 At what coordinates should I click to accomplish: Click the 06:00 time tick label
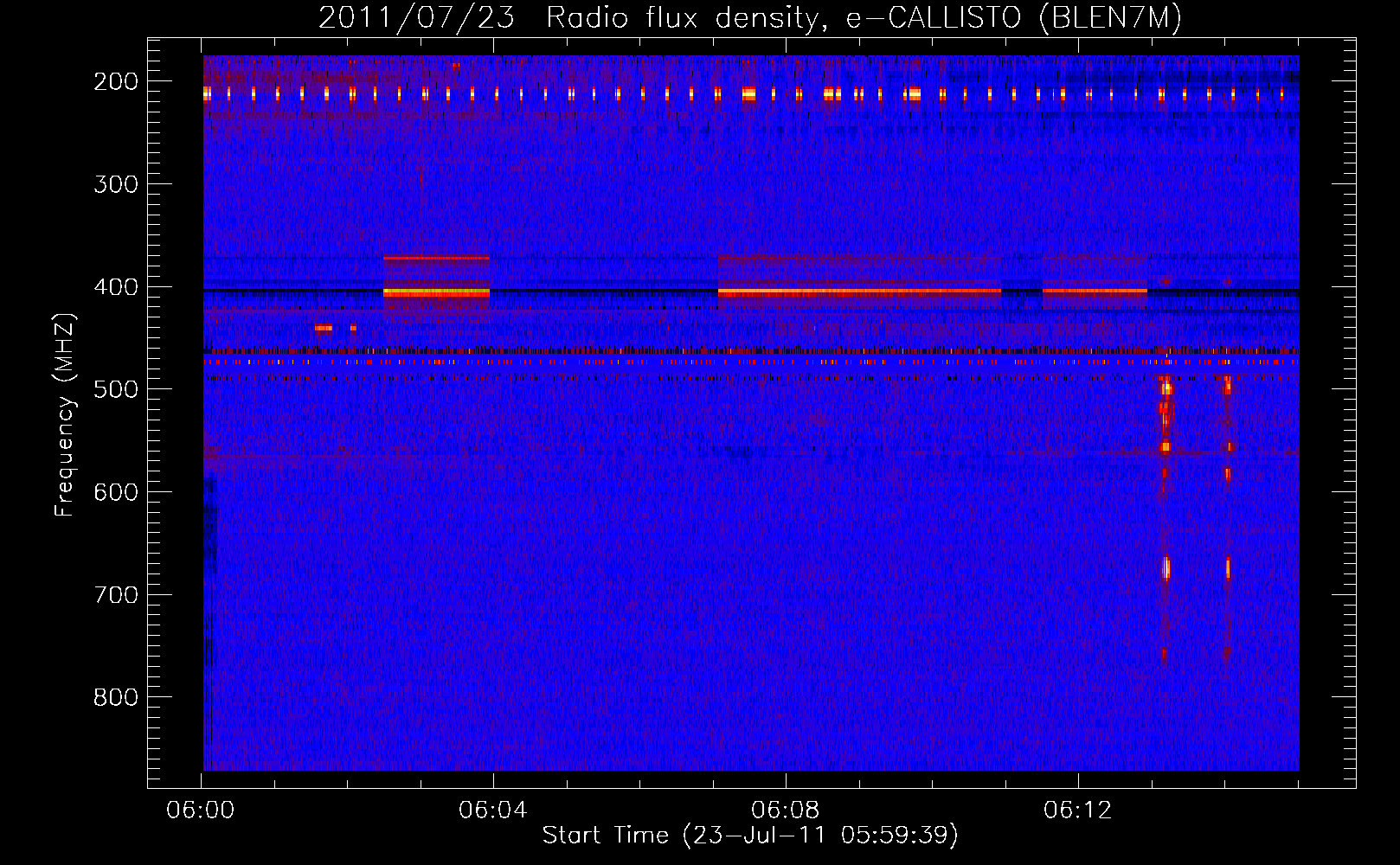[201, 810]
